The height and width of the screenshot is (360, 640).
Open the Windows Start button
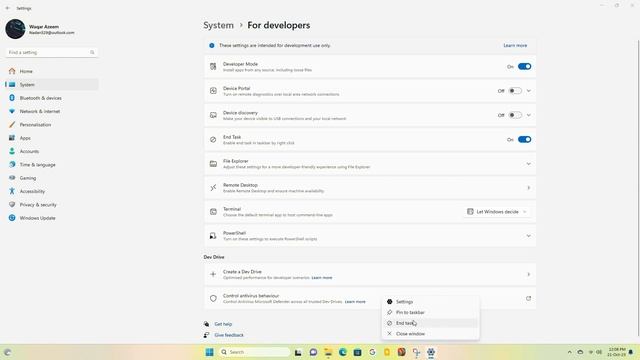coord(209,352)
